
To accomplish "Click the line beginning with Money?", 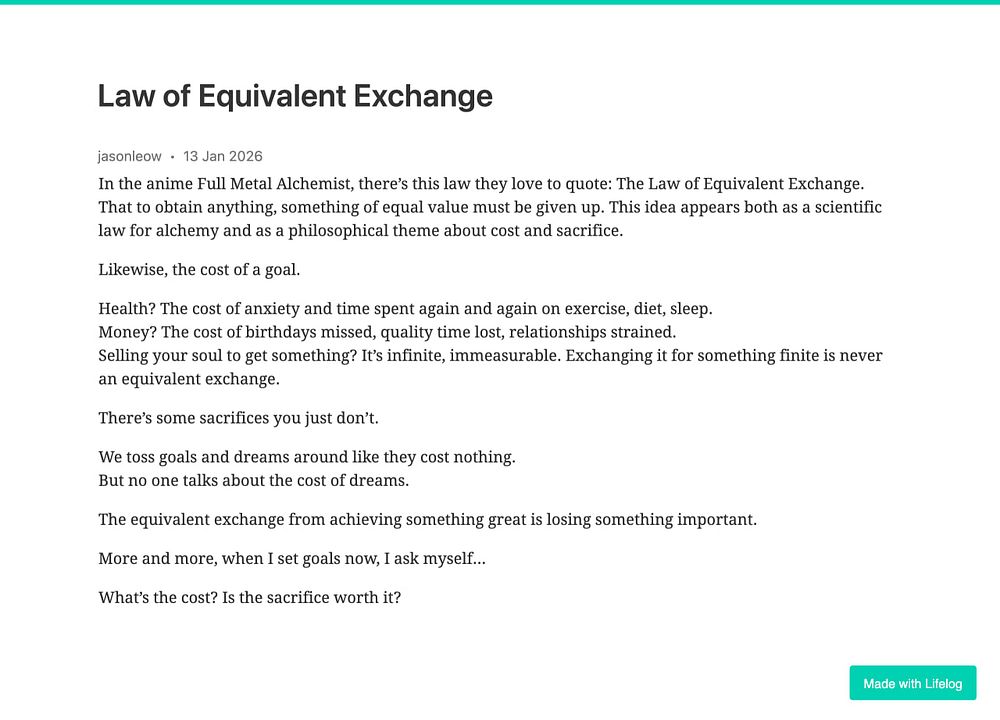I will pos(387,332).
